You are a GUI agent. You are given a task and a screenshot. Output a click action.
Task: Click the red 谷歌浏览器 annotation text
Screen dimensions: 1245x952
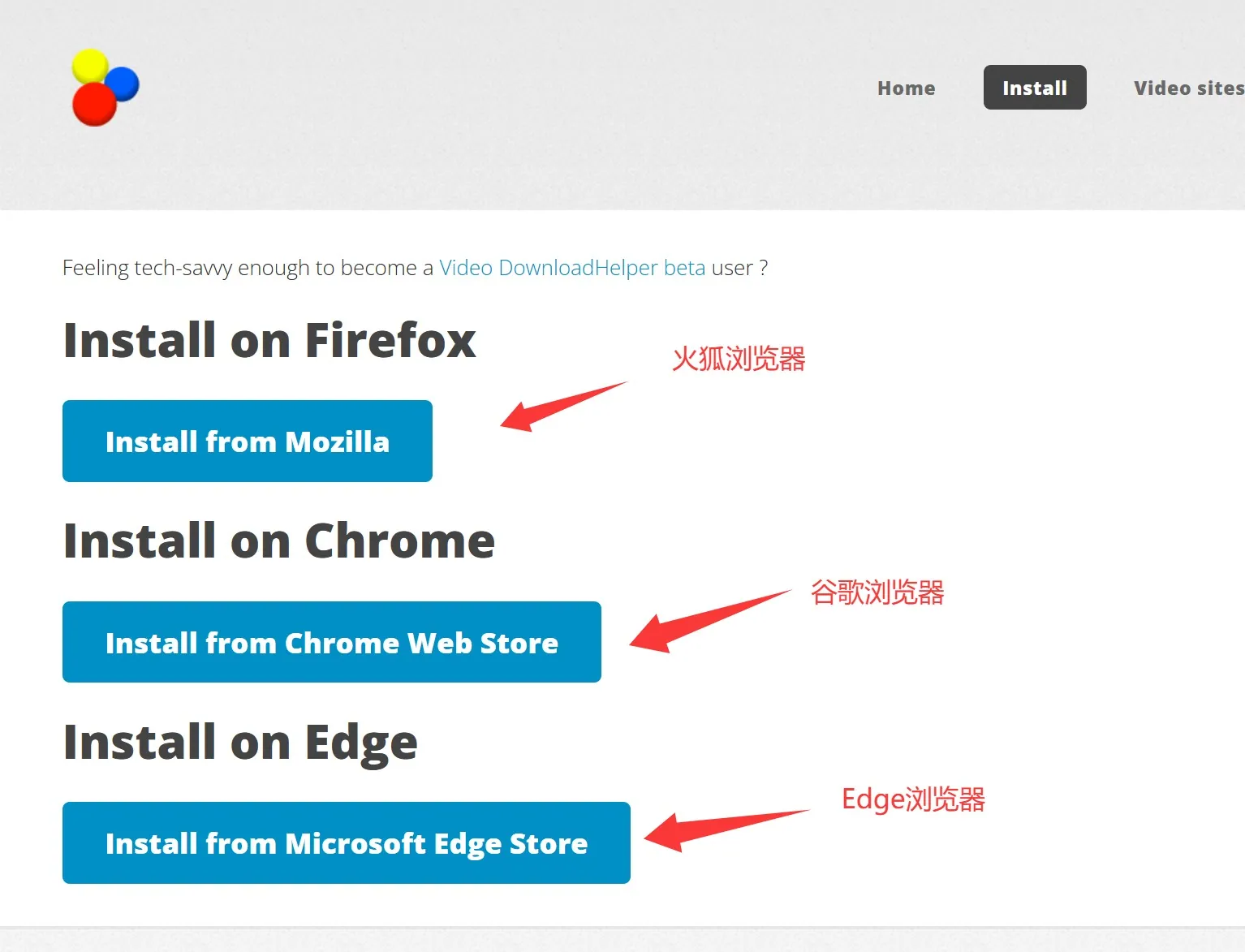[x=877, y=593]
